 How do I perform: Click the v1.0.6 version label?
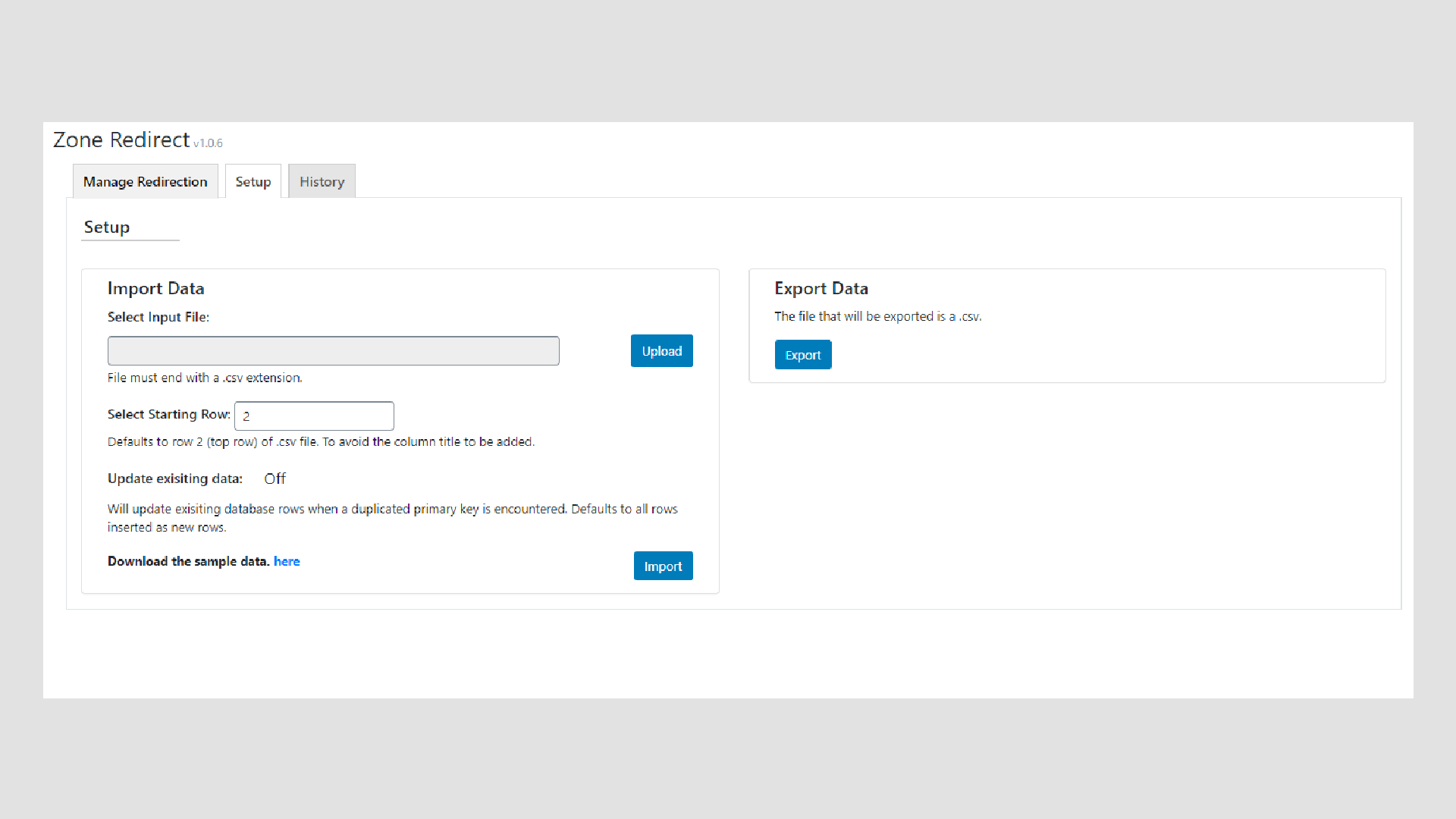[x=208, y=143]
